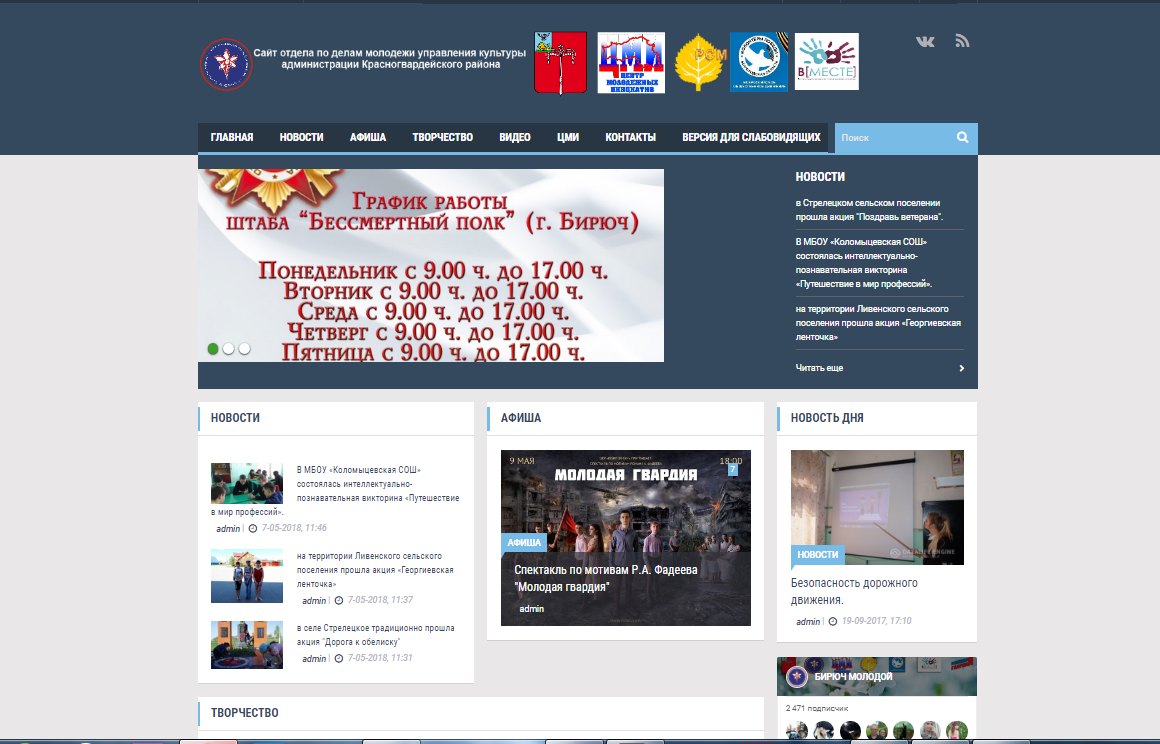Viewport: 1160px width, 744px height.
Task: Open the red coat of arms logo
Action: click(560, 63)
